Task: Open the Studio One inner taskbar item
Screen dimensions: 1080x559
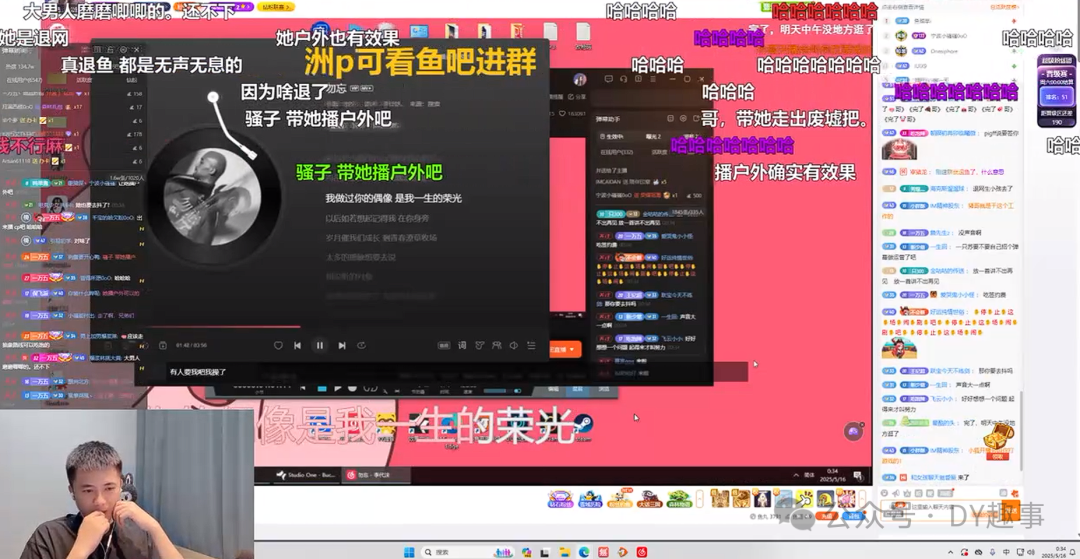Action: [307, 475]
